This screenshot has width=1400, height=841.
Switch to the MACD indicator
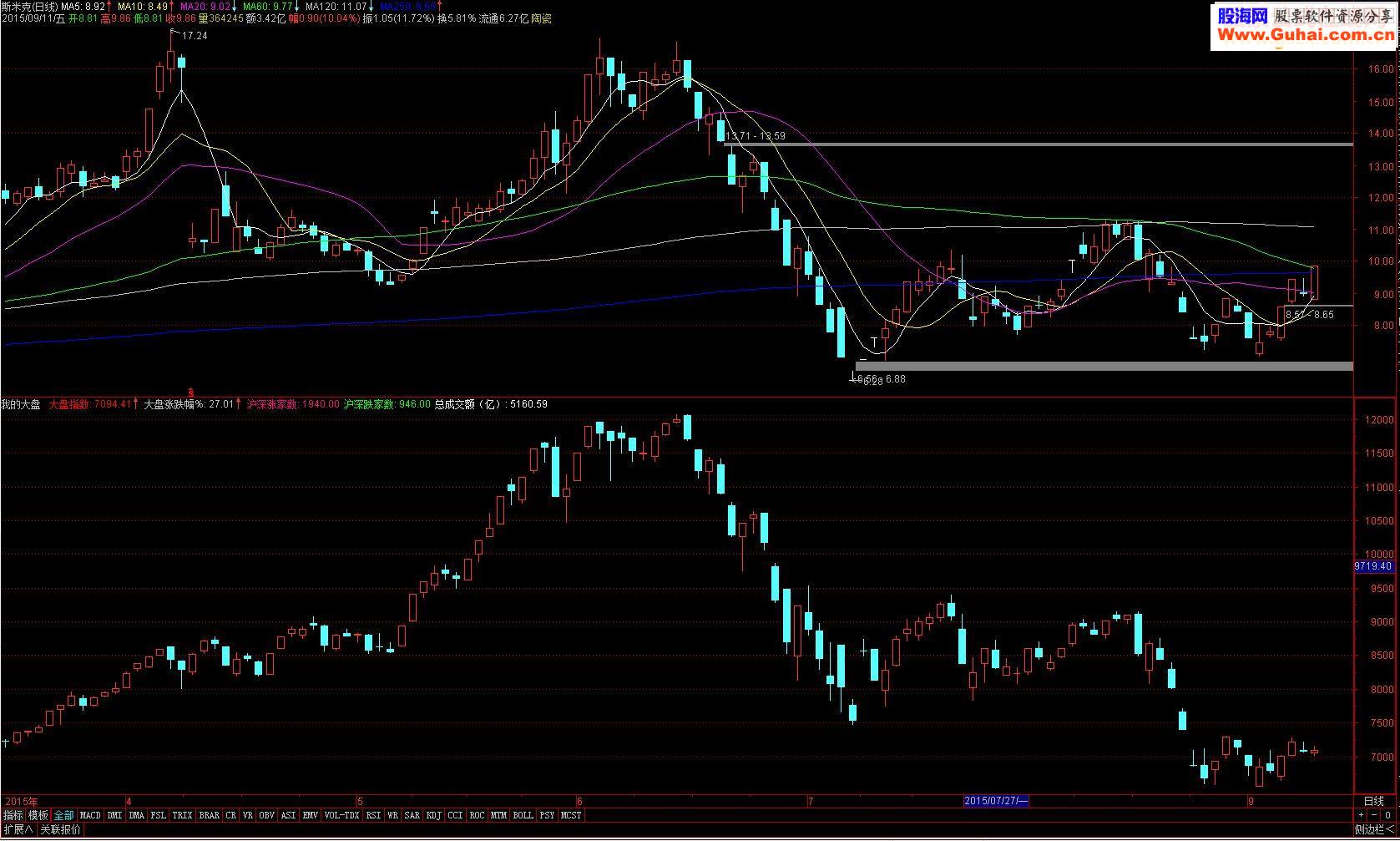(x=90, y=815)
